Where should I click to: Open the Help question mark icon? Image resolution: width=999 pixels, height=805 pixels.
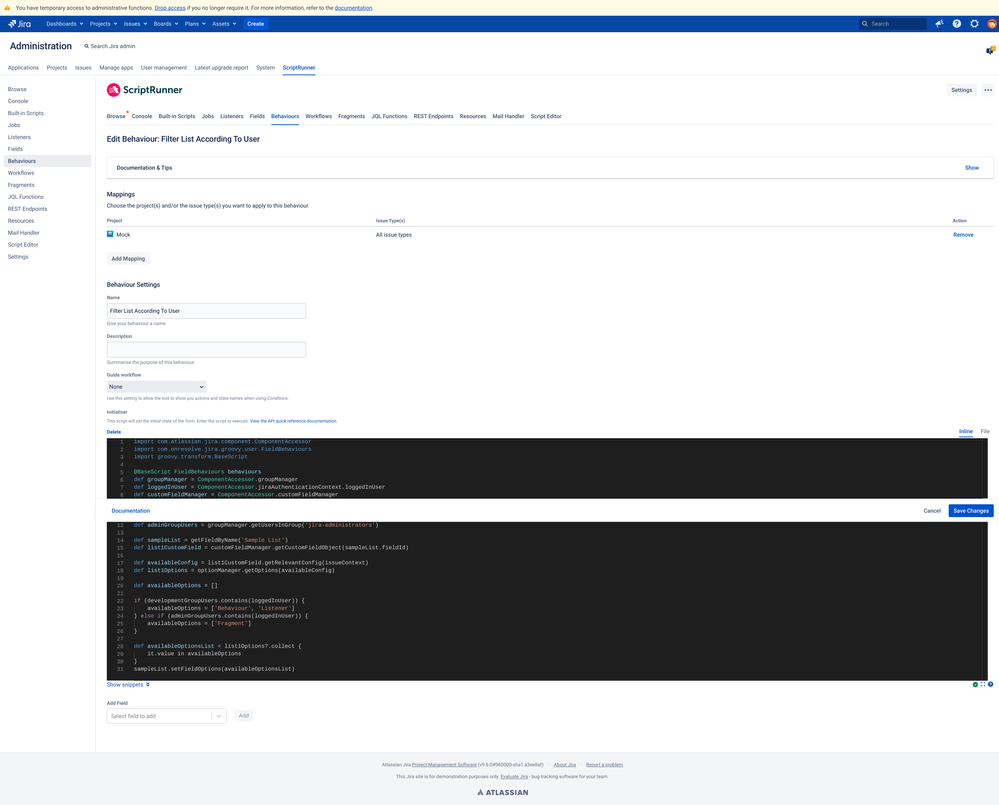pyautogui.click(x=956, y=23)
